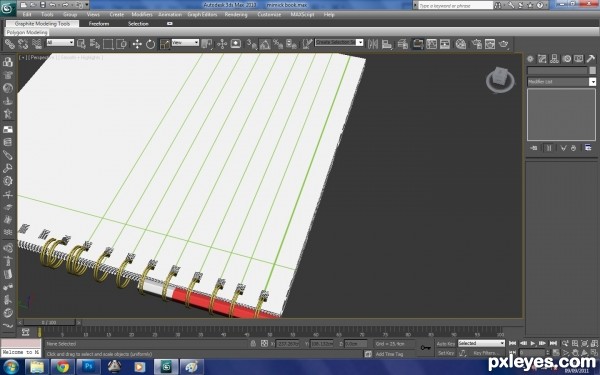Click the Polygon Modeling panel label
600x375 pixels.
click(x=27, y=33)
